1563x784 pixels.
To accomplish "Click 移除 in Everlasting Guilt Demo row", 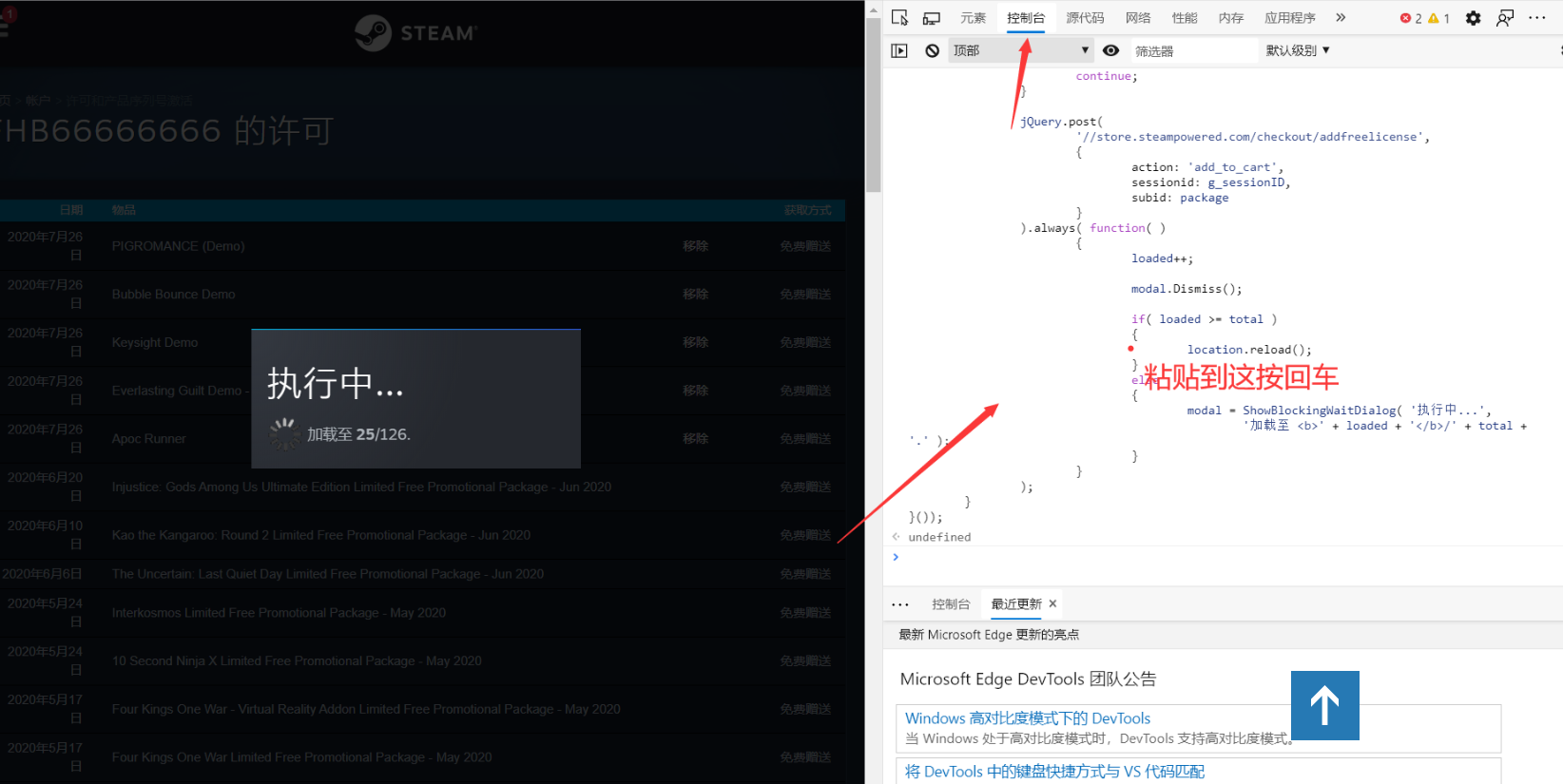I will [695, 391].
